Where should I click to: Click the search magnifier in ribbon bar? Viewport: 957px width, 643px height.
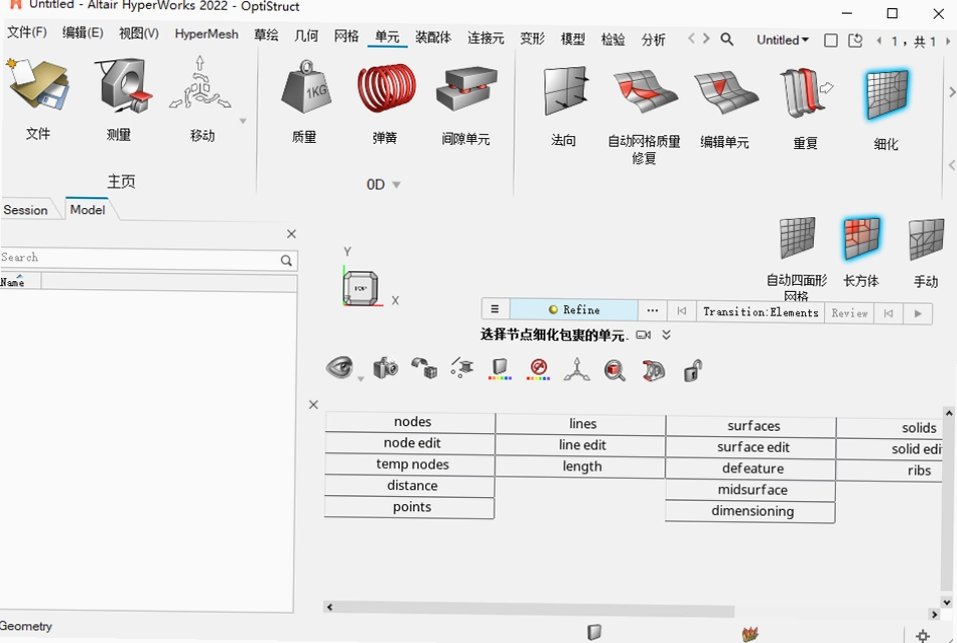pos(726,40)
